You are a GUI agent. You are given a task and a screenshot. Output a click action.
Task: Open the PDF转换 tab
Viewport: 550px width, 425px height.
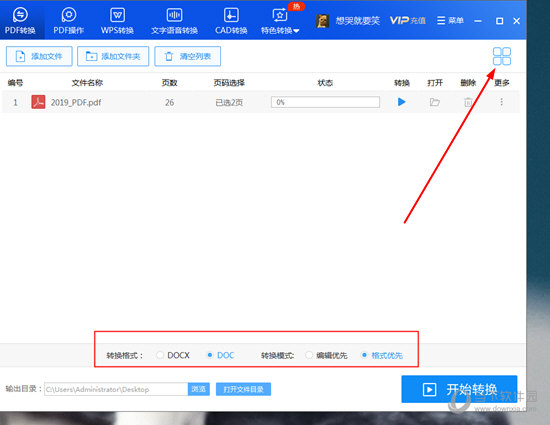pyautogui.click(x=20, y=21)
